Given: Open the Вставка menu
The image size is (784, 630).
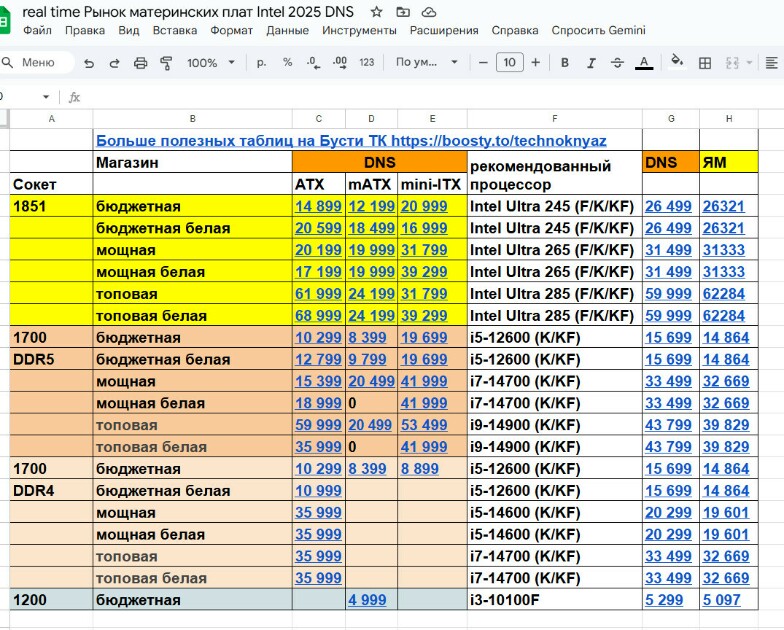Looking at the screenshot, I should pyautogui.click(x=174, y=30).
